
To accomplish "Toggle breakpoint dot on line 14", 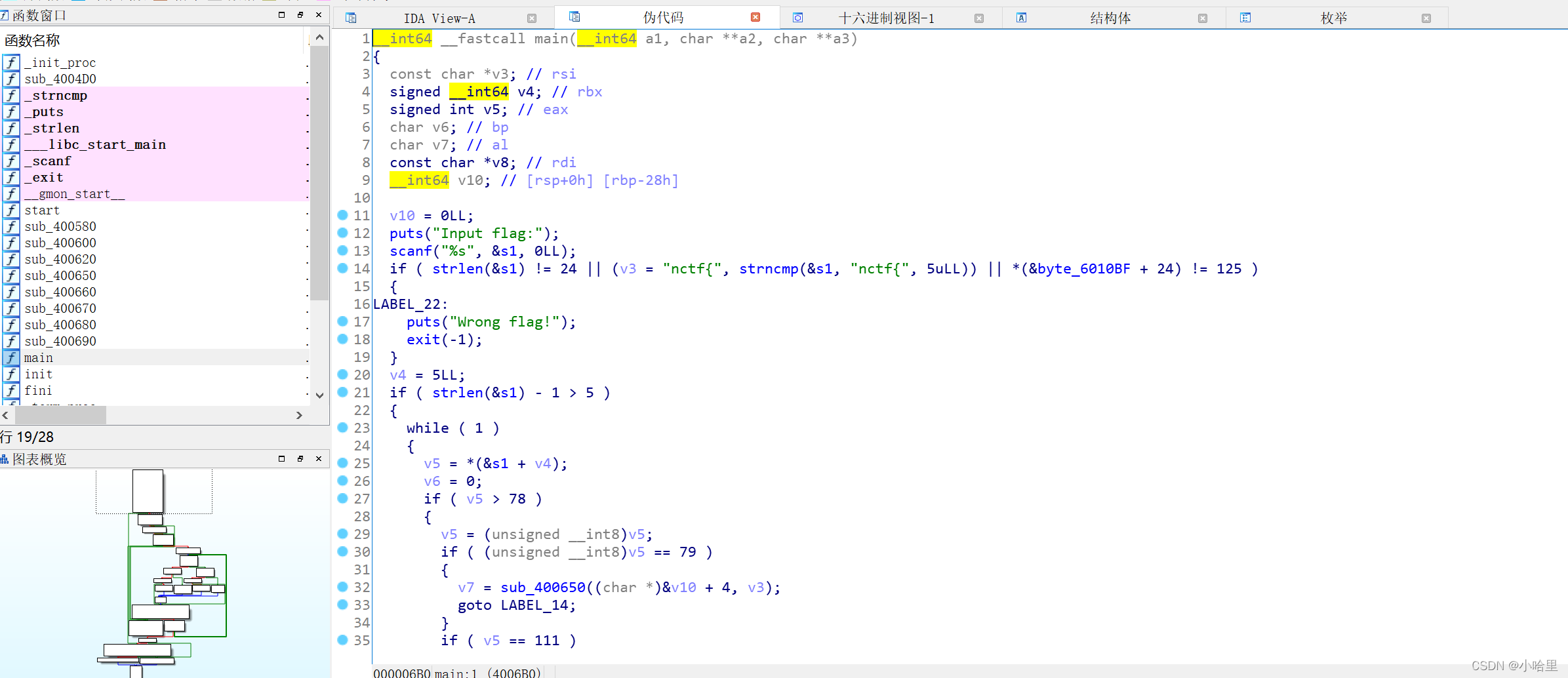I will tap(342, 268).
